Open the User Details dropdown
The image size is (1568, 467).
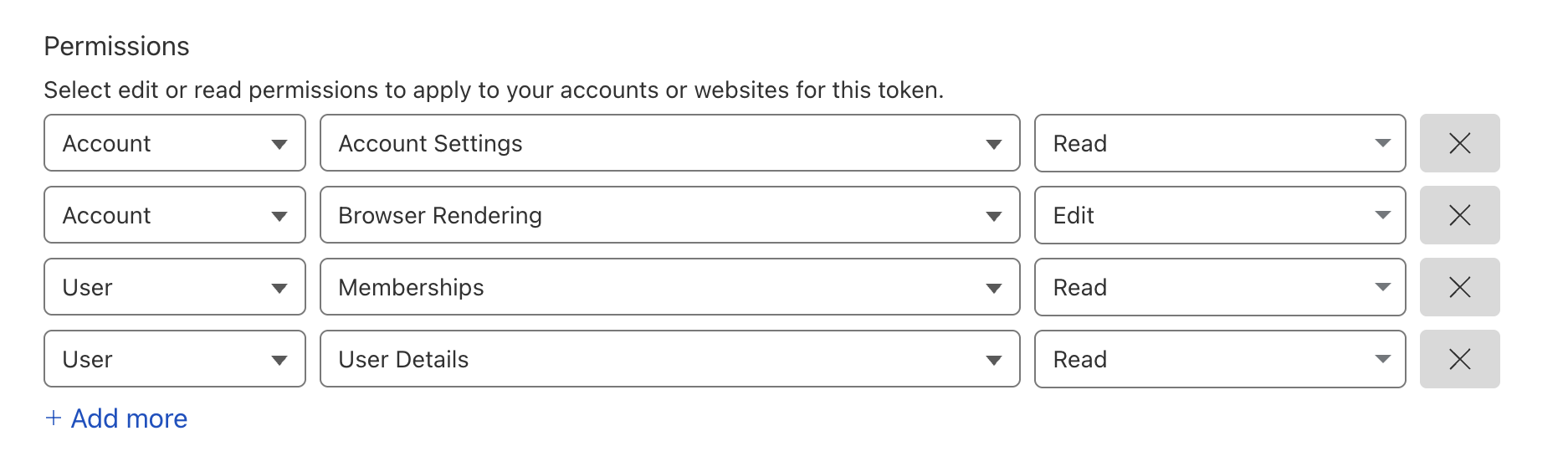(669, 359)
